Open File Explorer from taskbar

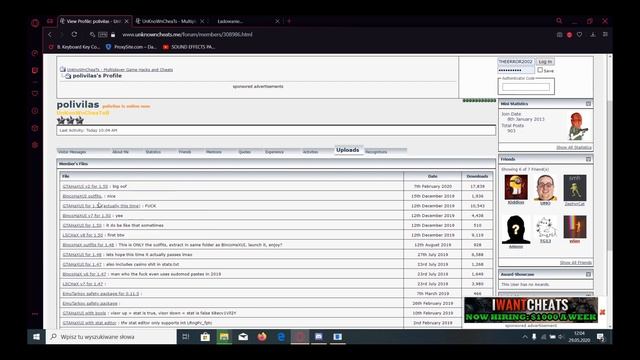(224, 337)
